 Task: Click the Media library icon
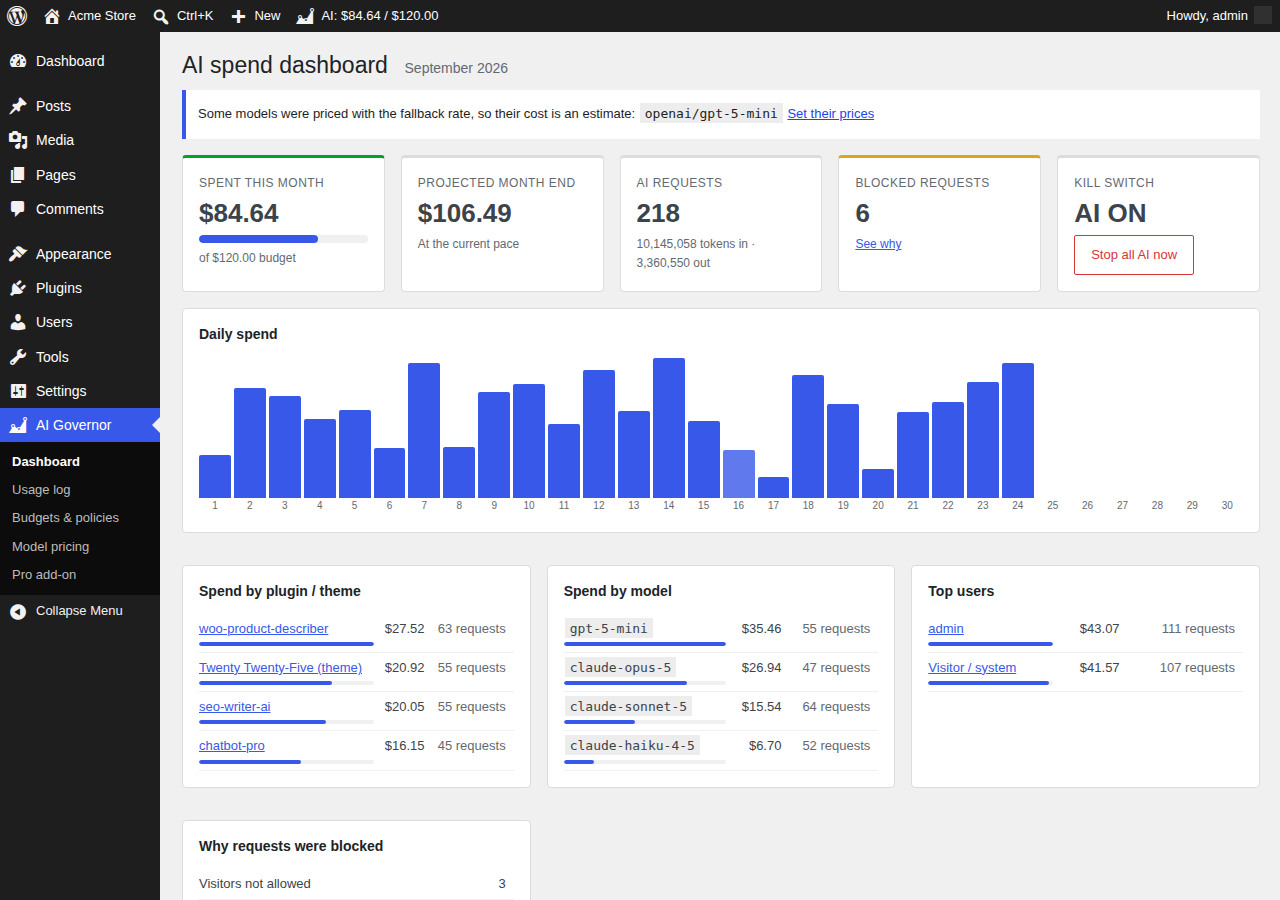pos(18,140)
